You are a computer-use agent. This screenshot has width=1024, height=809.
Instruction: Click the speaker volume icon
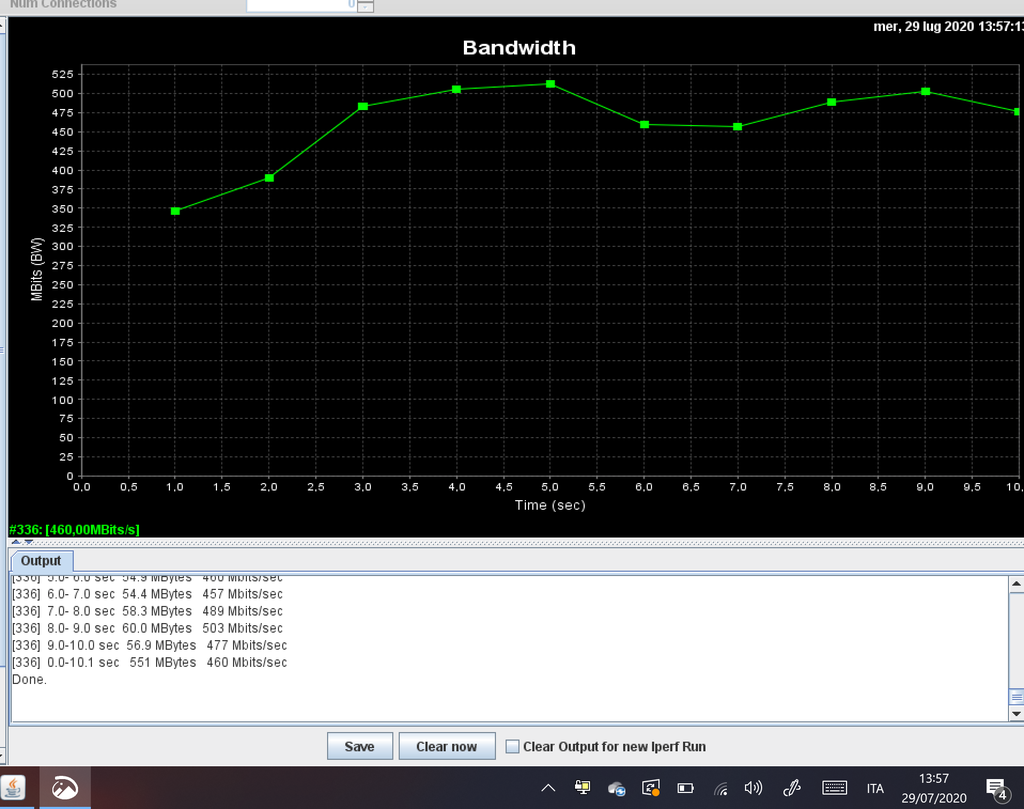point(753,788)
